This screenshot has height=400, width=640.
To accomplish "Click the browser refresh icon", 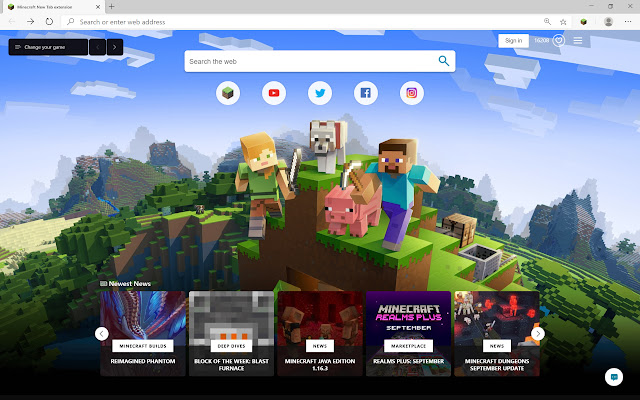I will [x=49, y=21].
